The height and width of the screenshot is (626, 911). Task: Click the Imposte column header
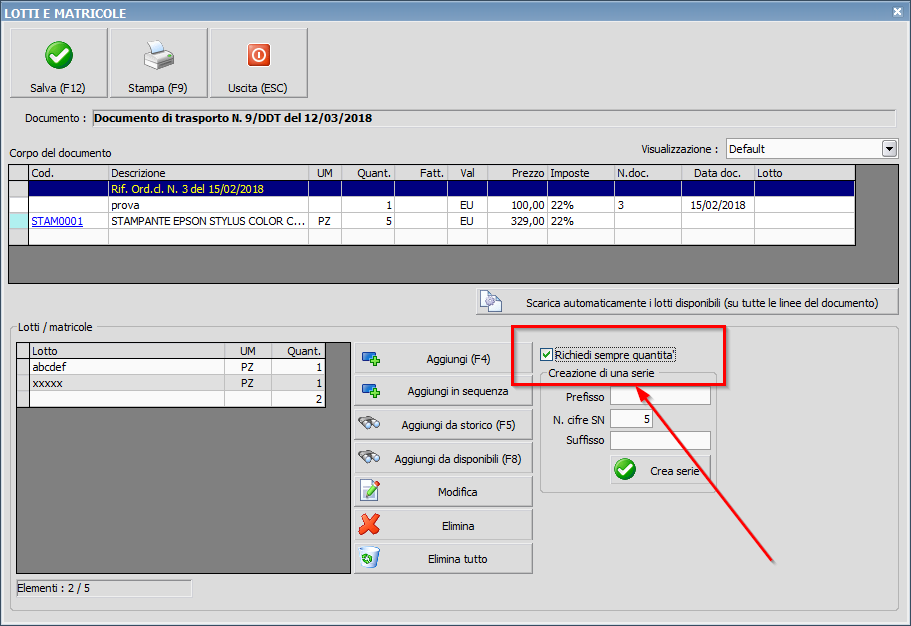[x=581, y=173]
